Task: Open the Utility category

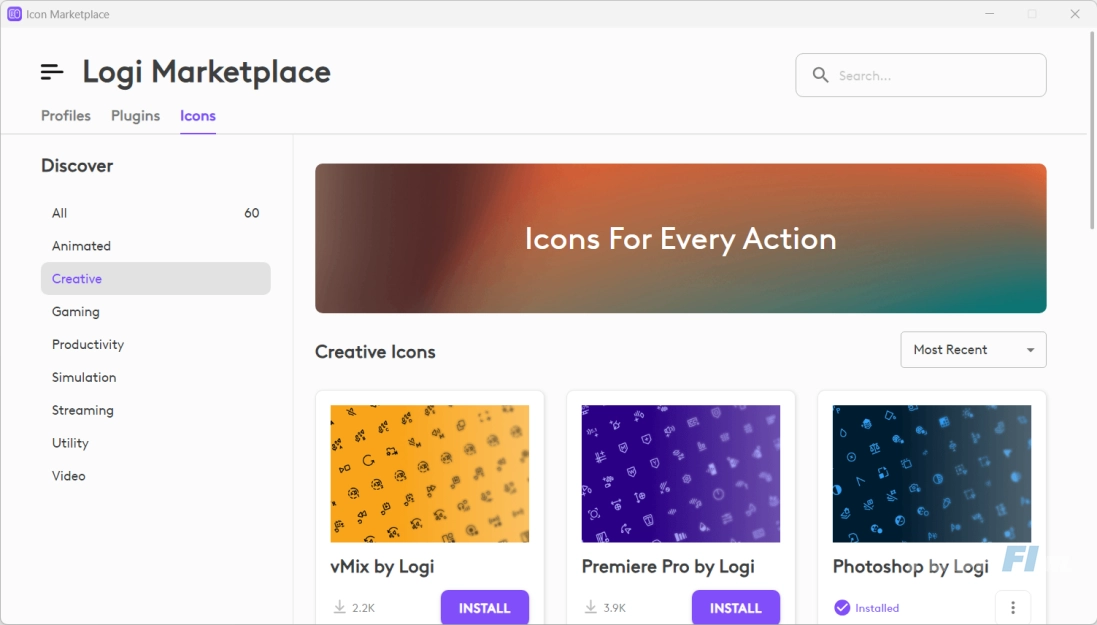Action: pos(155,443)
